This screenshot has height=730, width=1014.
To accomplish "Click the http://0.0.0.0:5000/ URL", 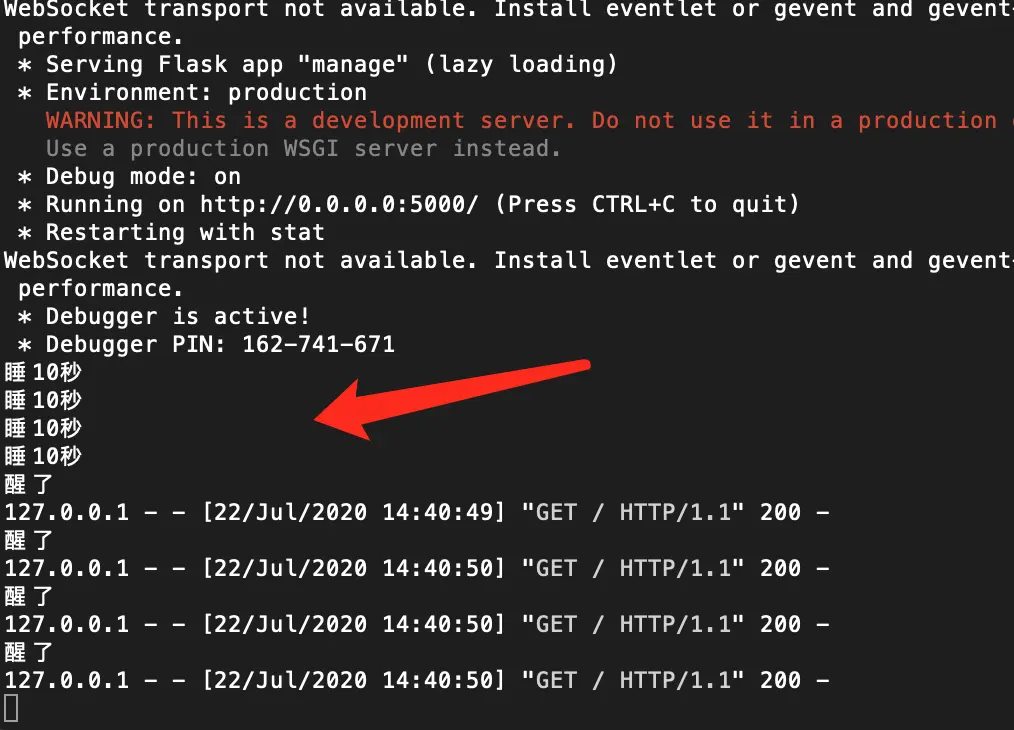I will point(340,204).
